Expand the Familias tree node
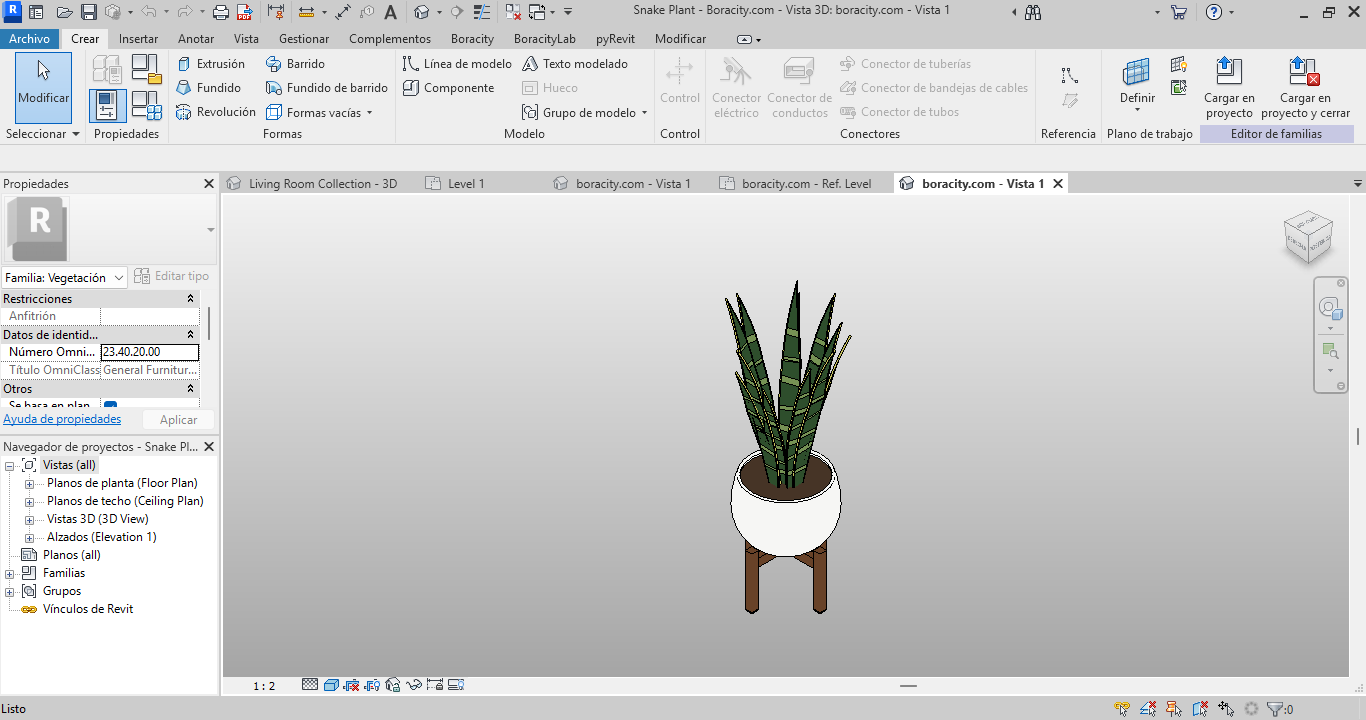 tap(10, 574)
